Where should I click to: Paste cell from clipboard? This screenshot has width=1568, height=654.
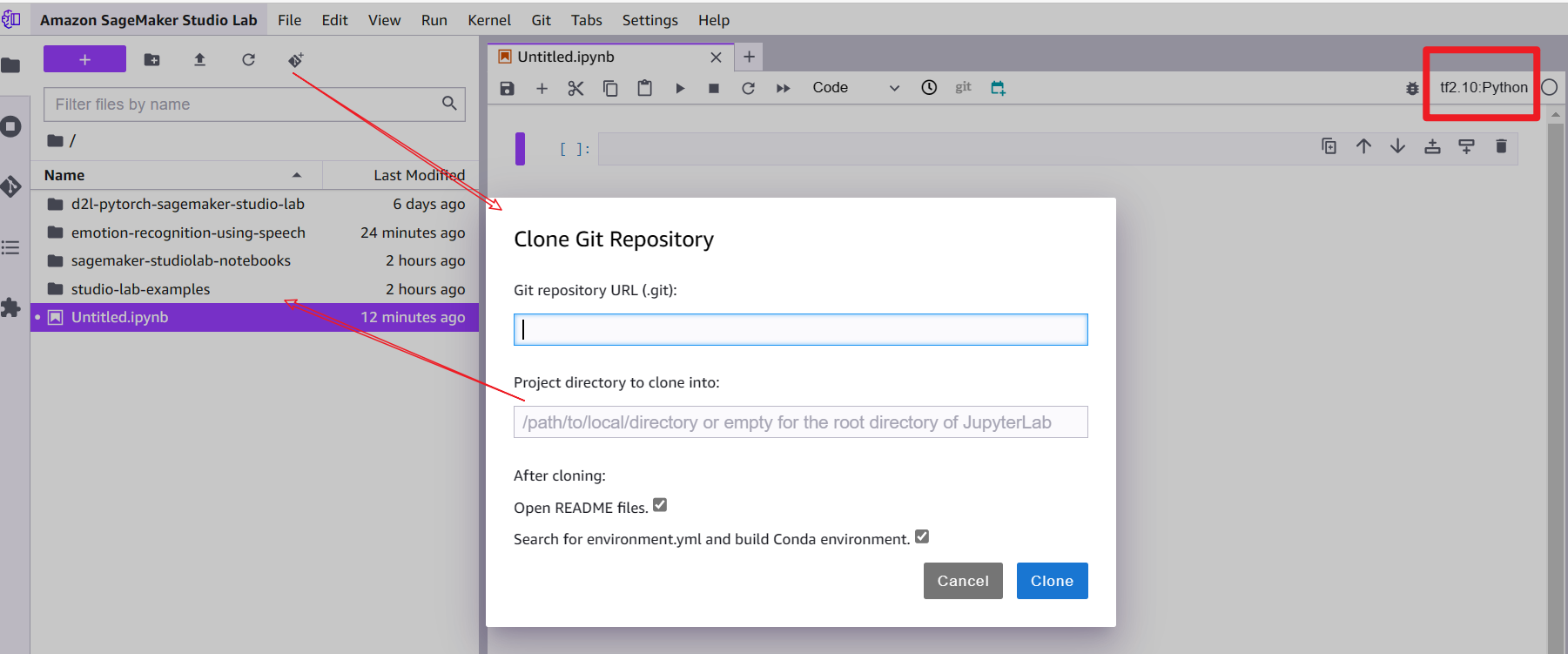click(x=645, y=88)
